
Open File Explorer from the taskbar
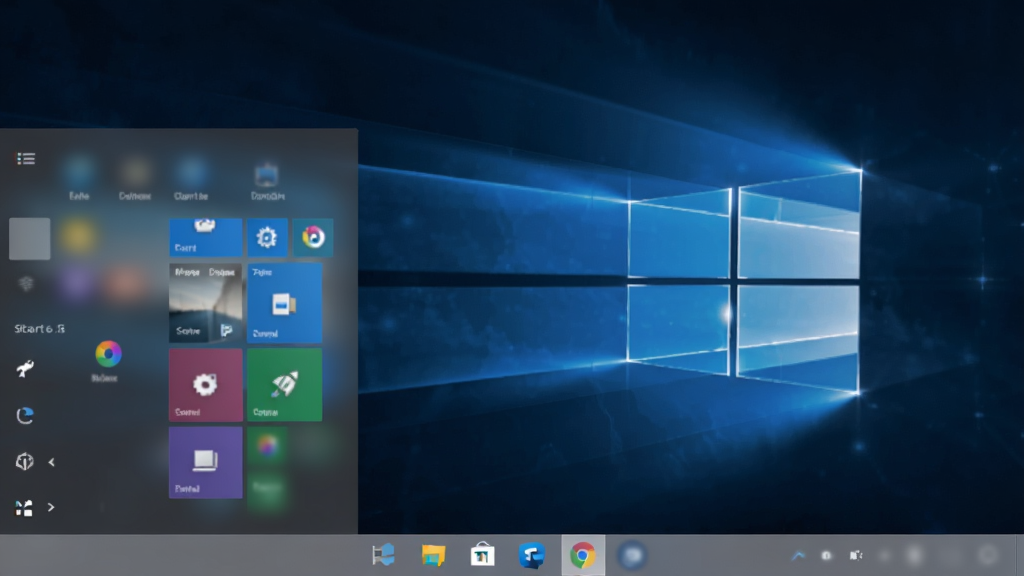pyautogui.click(x=433, y=555)
